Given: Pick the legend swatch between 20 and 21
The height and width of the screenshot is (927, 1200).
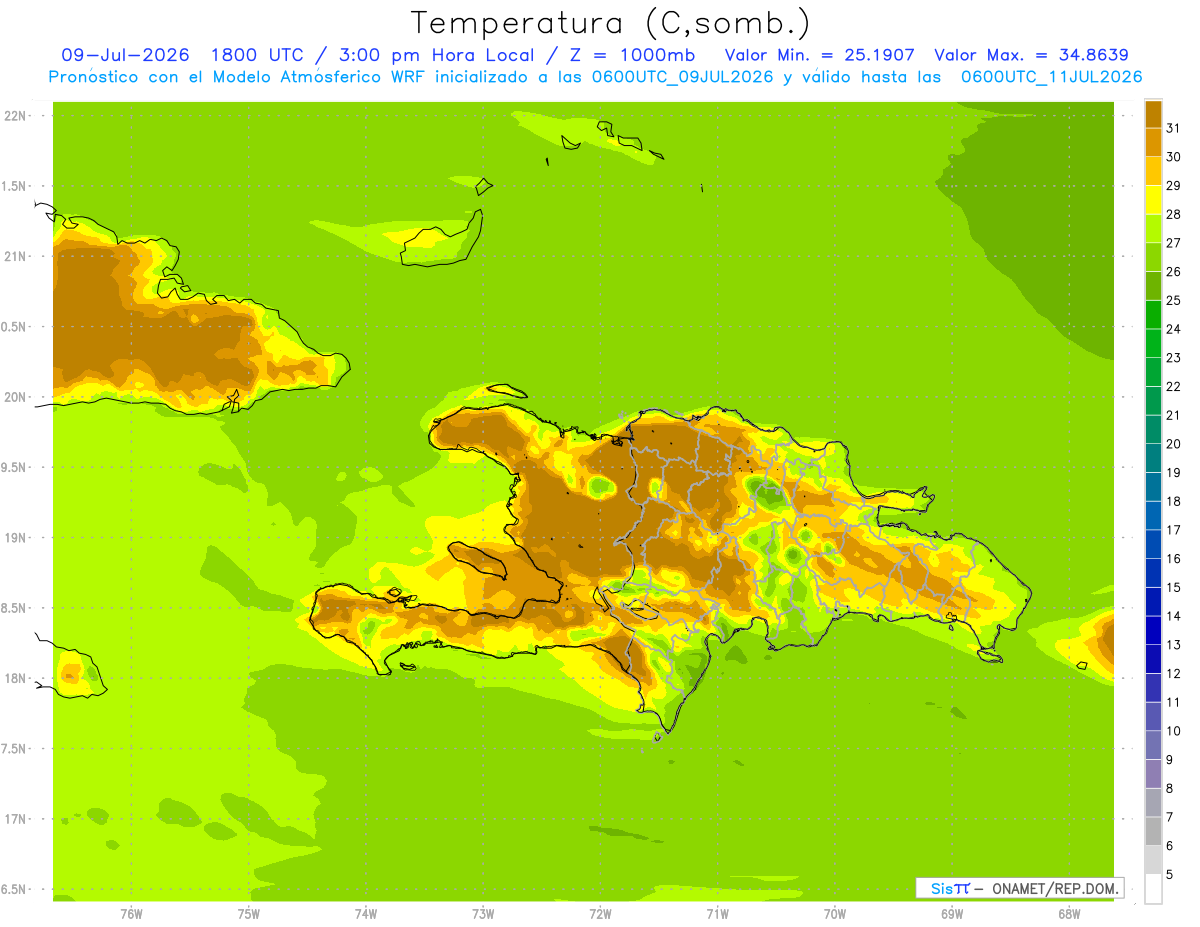Looking at the screenshot, I should coord(1153,429).
